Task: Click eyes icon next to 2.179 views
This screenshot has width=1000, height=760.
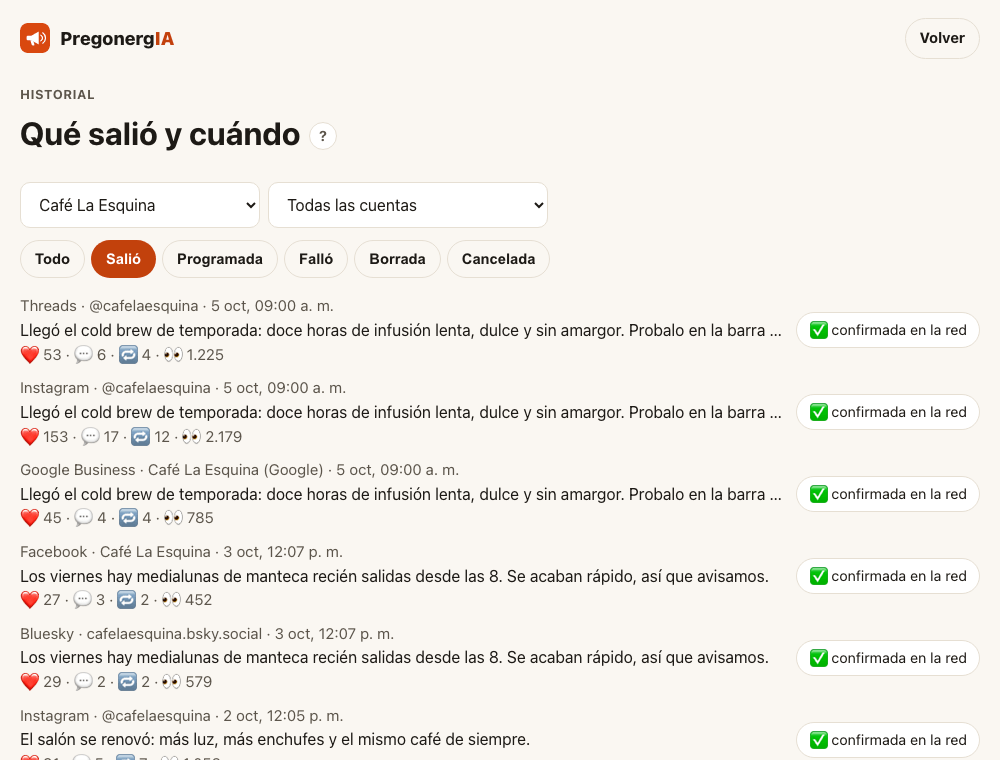Action: pyautogui.click(x=191, y=437)
